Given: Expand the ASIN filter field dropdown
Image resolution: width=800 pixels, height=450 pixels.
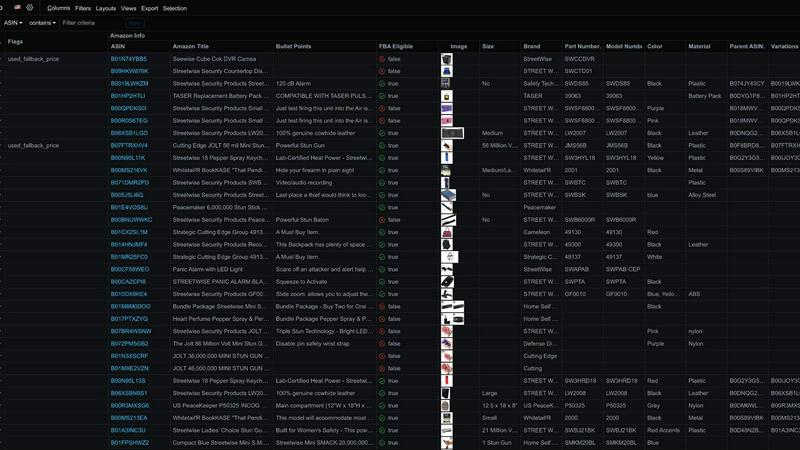Looking at the screenshot, I should click(13, 23).
